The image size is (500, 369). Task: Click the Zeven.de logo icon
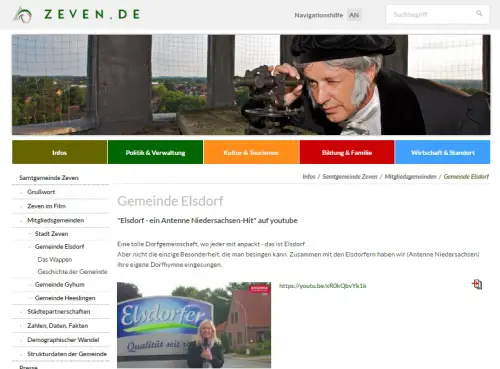23,15
